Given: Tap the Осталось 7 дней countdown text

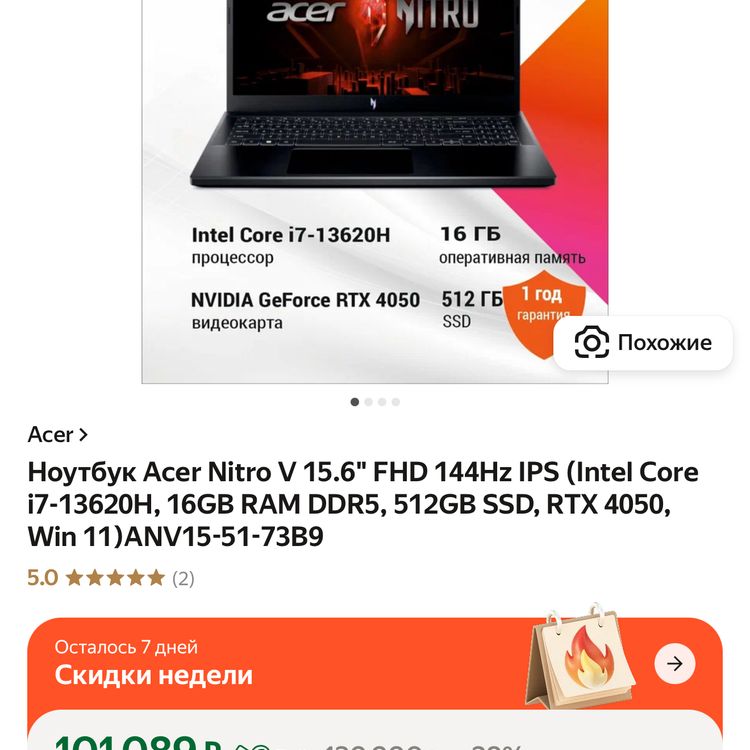Looking at the screenshot, I should [126, 647].
